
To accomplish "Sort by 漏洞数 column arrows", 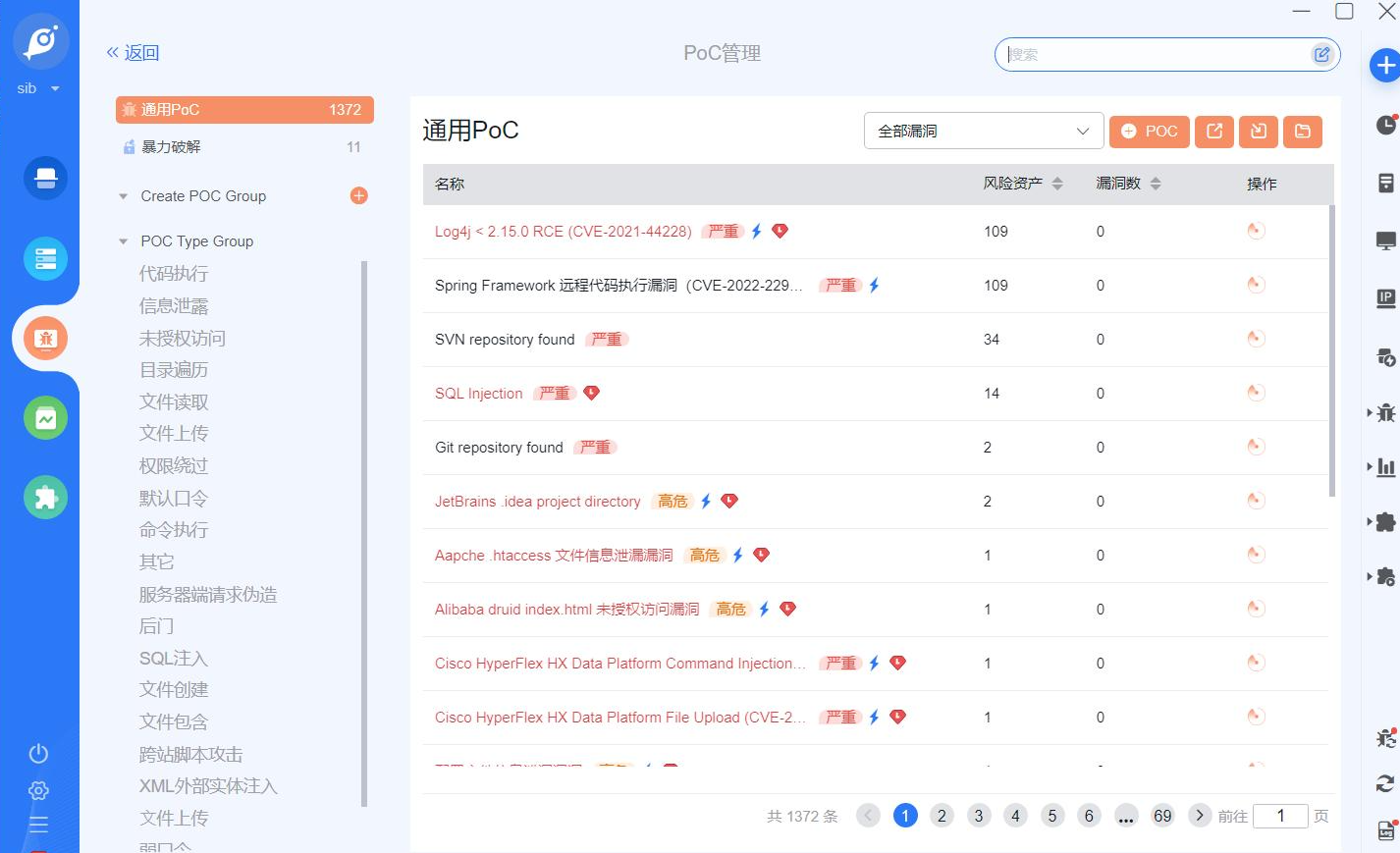I will tap(1156, 184).
